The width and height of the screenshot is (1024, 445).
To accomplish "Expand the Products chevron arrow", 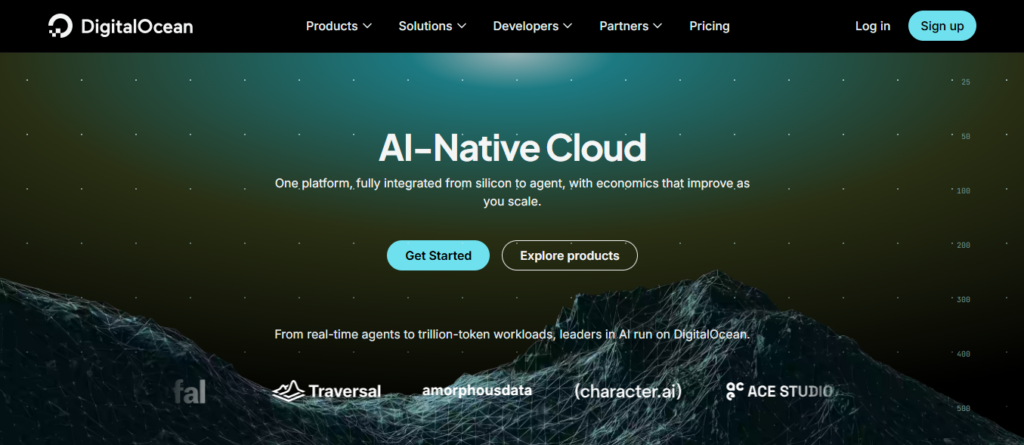I will pyautogui.click(x=367, y=26).
